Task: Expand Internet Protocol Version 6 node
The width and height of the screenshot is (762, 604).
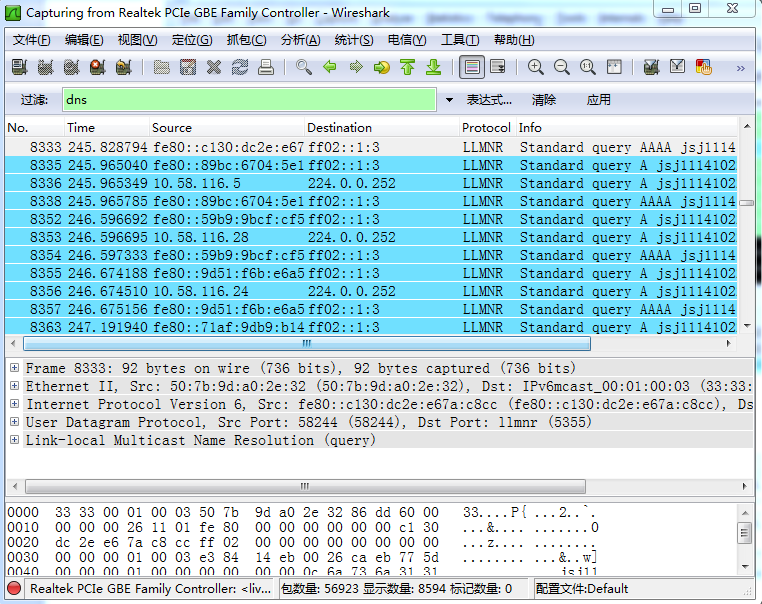Action: tap(15, 403)
